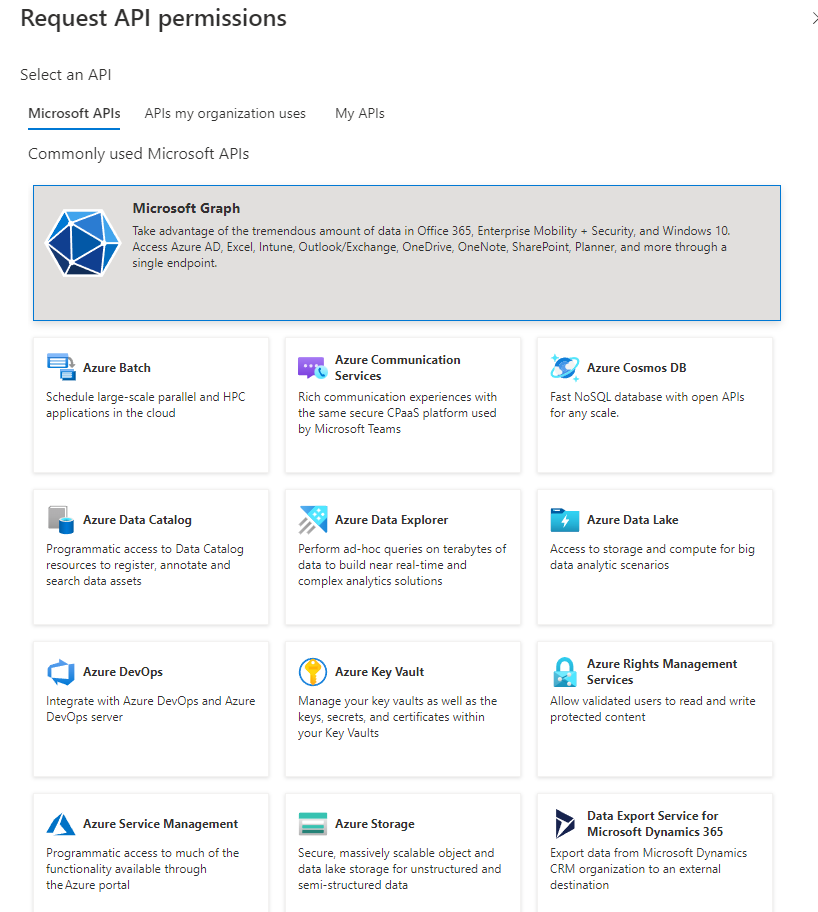Screen dimensions: 818x912
Task: Choose the Azure Service Management title
Action: pos(161,824)
